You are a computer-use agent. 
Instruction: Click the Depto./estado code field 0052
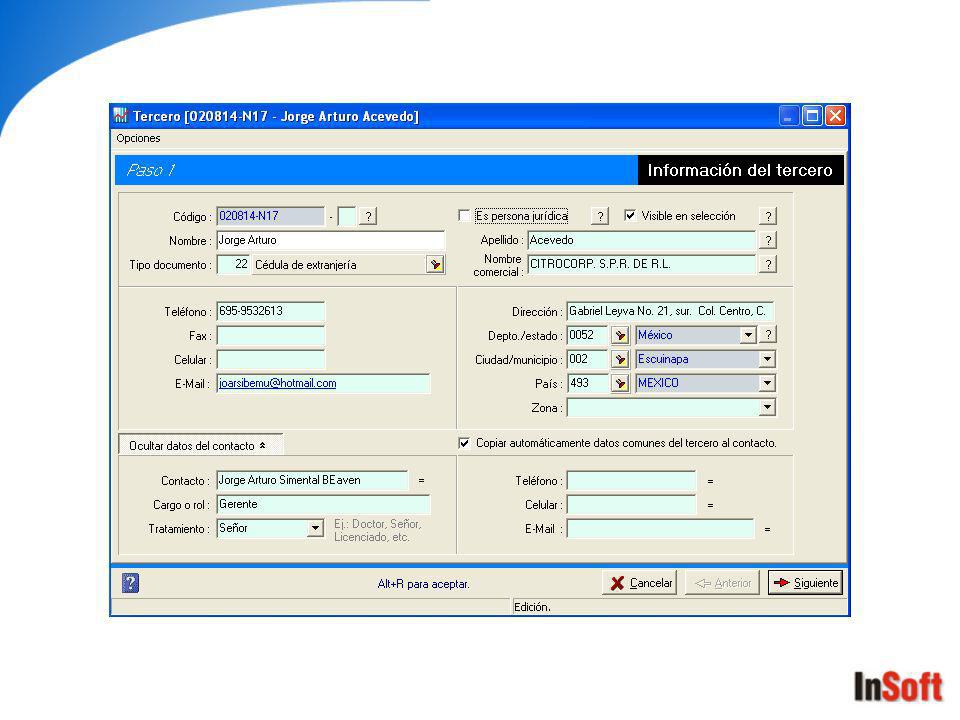pyautogui.click(x=587, y=336)
